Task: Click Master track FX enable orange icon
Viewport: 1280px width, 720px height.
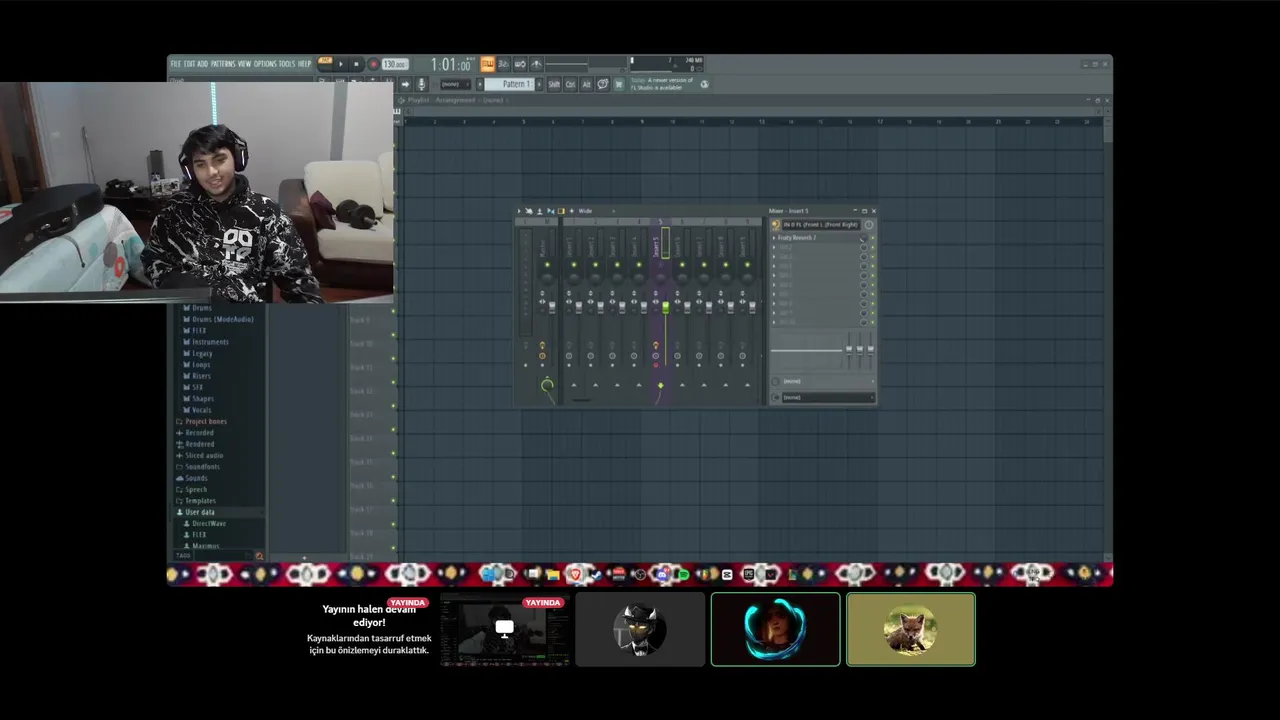Action: (542, 345)
